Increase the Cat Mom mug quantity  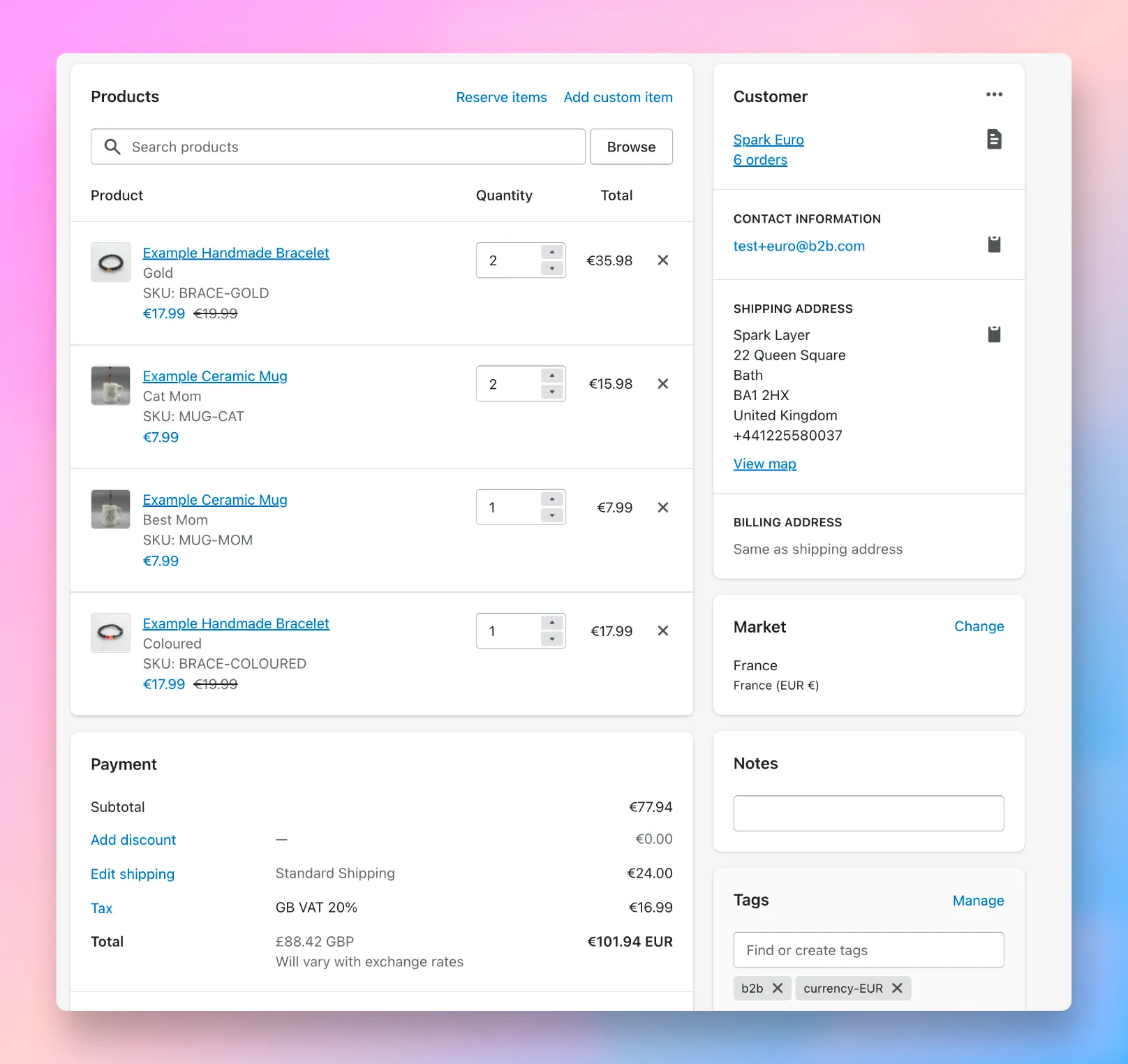[552, 376]
